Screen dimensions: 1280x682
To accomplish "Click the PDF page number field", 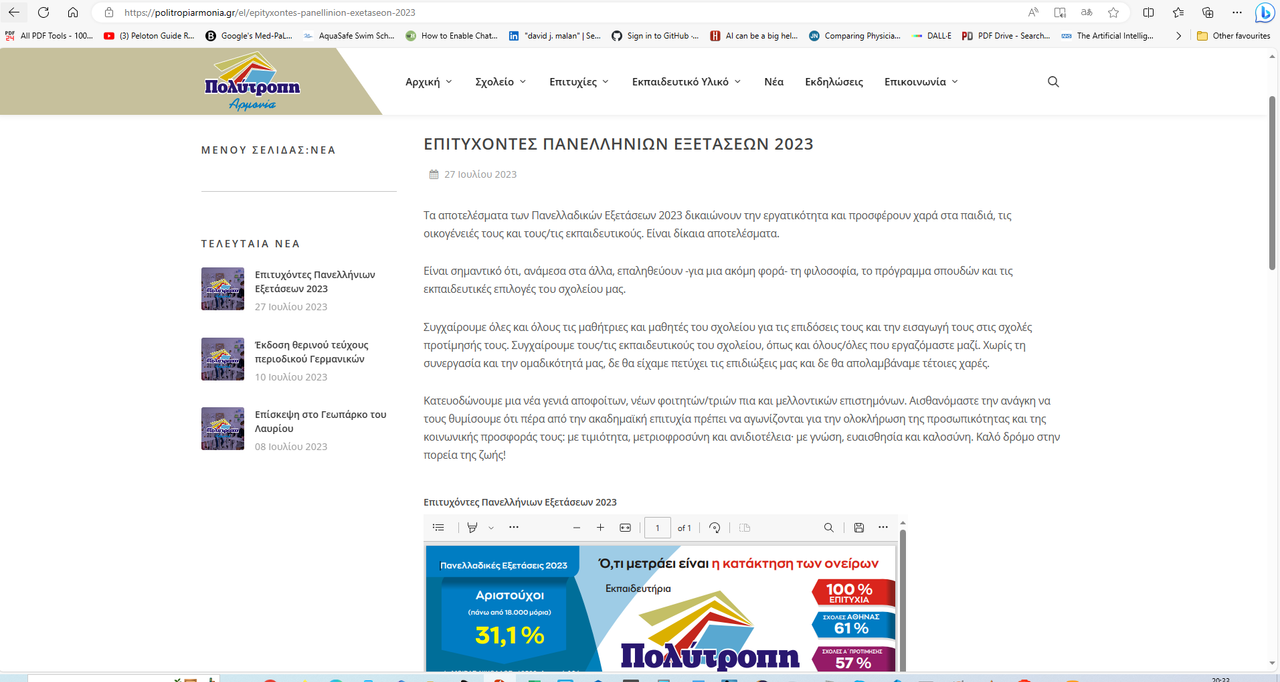I will tap(657, 527).
